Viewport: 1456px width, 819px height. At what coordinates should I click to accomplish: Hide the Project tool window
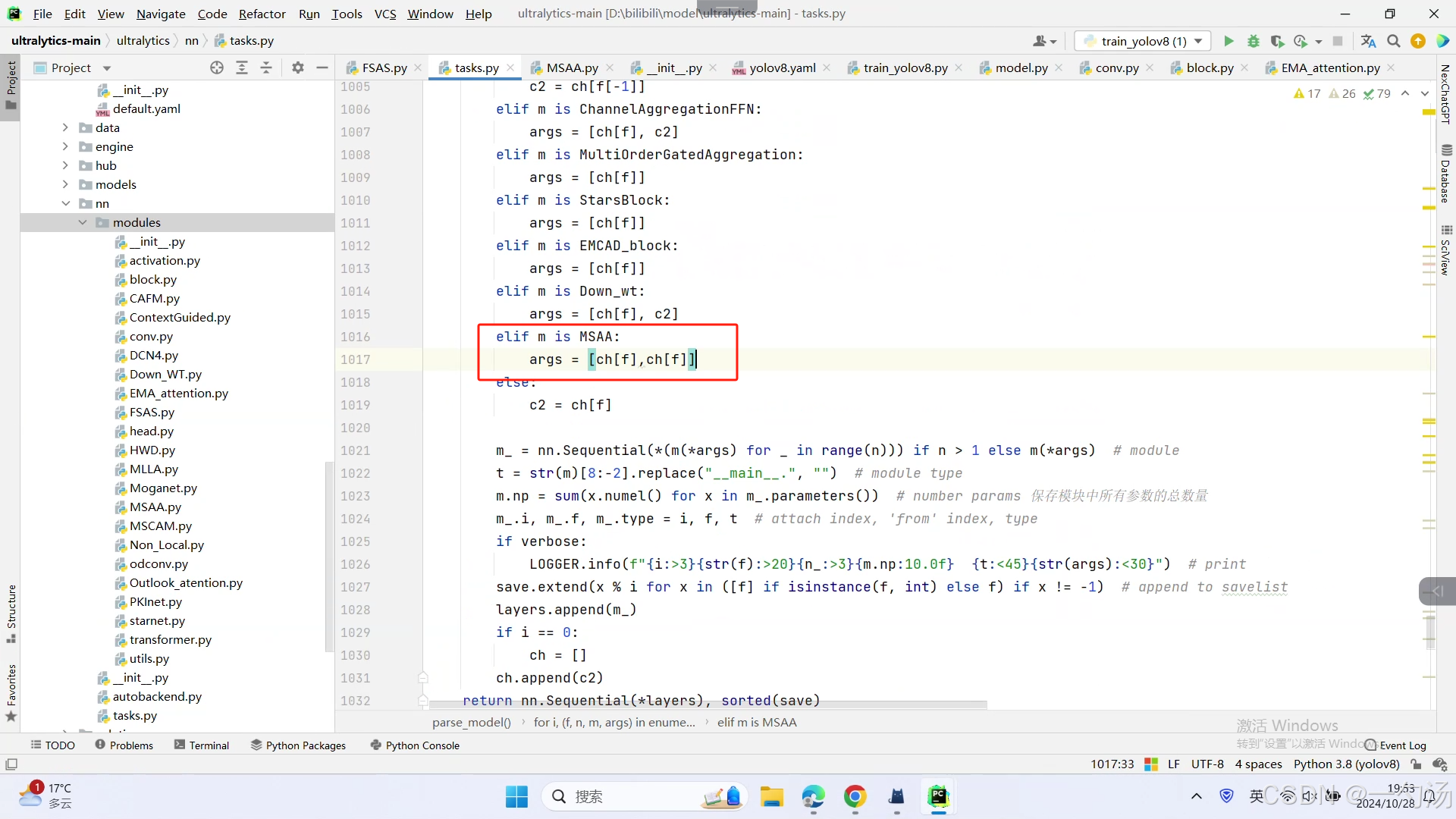click(322, 67)
